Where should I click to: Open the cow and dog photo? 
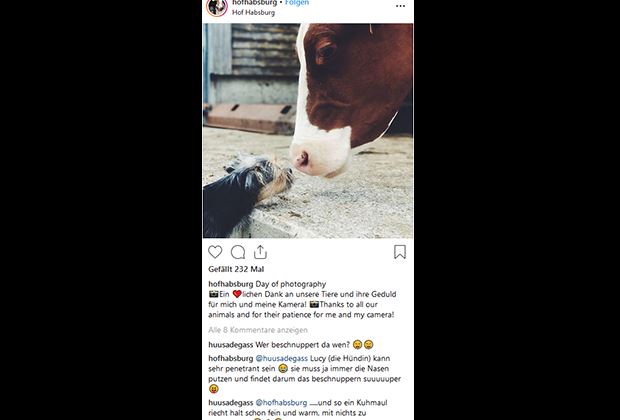(x=308, y=130)
